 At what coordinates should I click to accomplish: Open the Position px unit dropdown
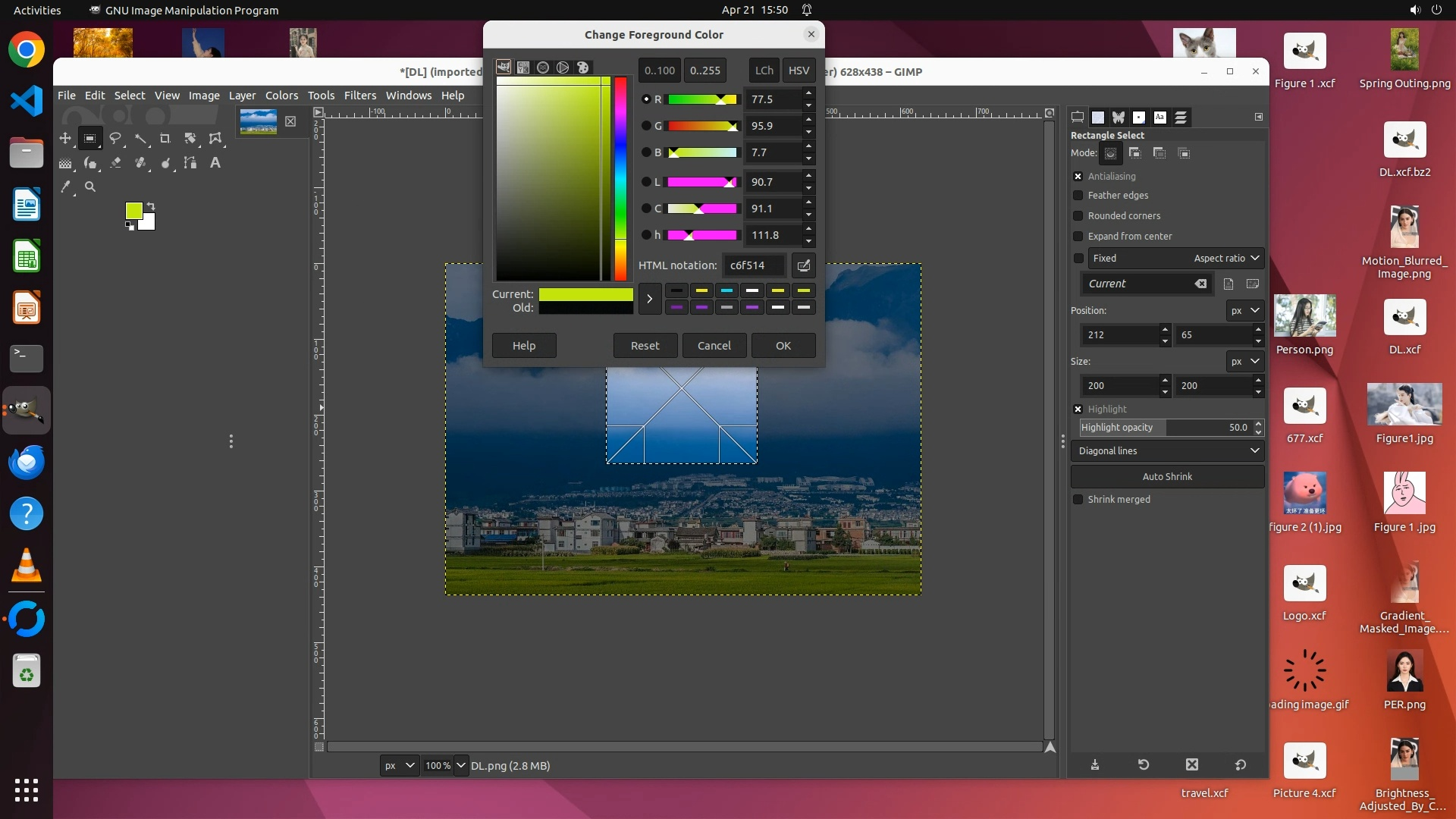coord(1244,311)
